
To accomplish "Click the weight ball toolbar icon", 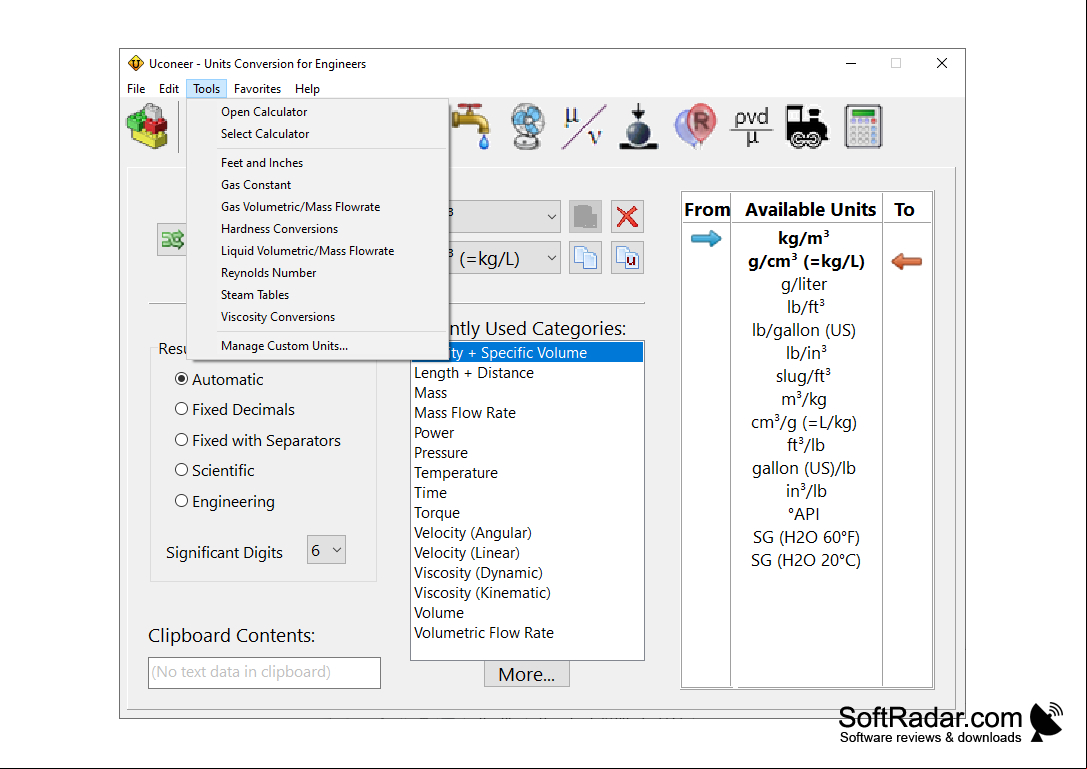I will [x=638, y=126].
